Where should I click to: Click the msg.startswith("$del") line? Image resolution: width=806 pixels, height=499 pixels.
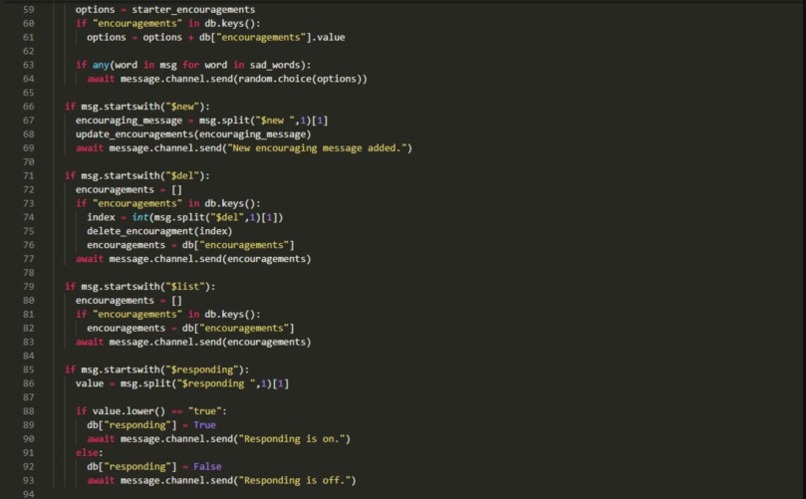(x=137, y=176)
